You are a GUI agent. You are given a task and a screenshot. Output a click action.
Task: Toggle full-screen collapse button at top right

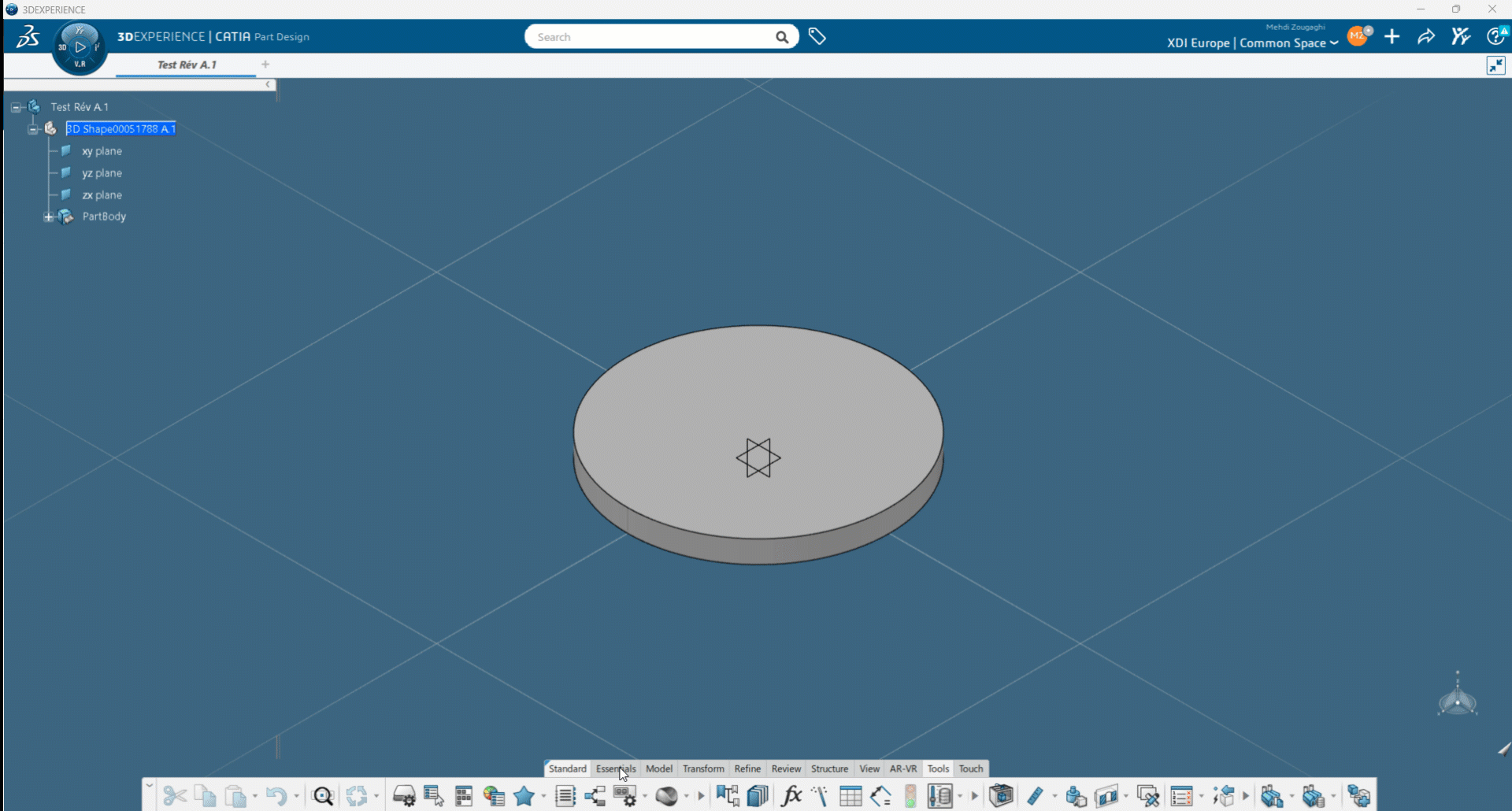(x=1495, y=66)
